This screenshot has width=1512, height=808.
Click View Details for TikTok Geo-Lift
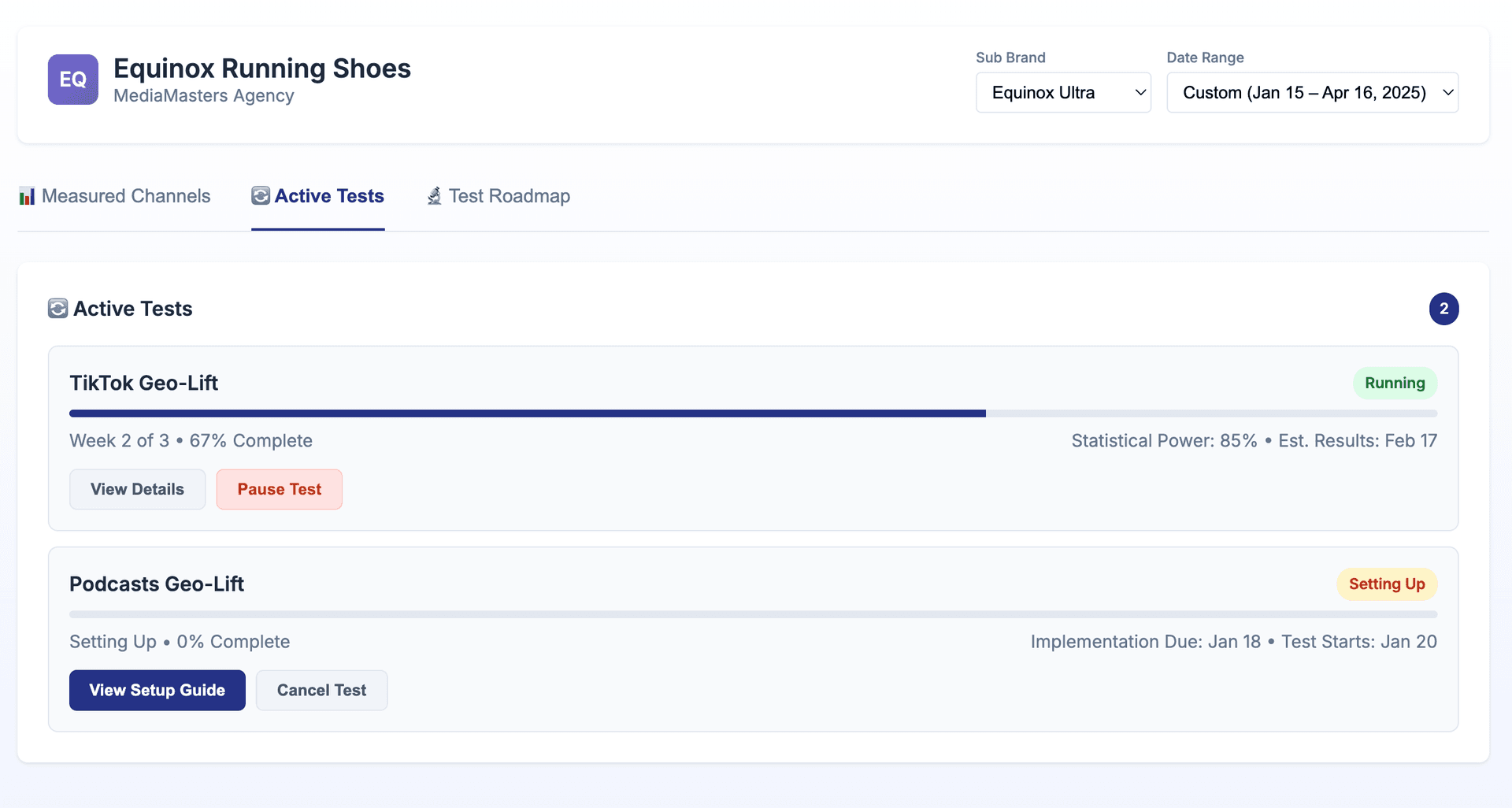click(137, 489)
